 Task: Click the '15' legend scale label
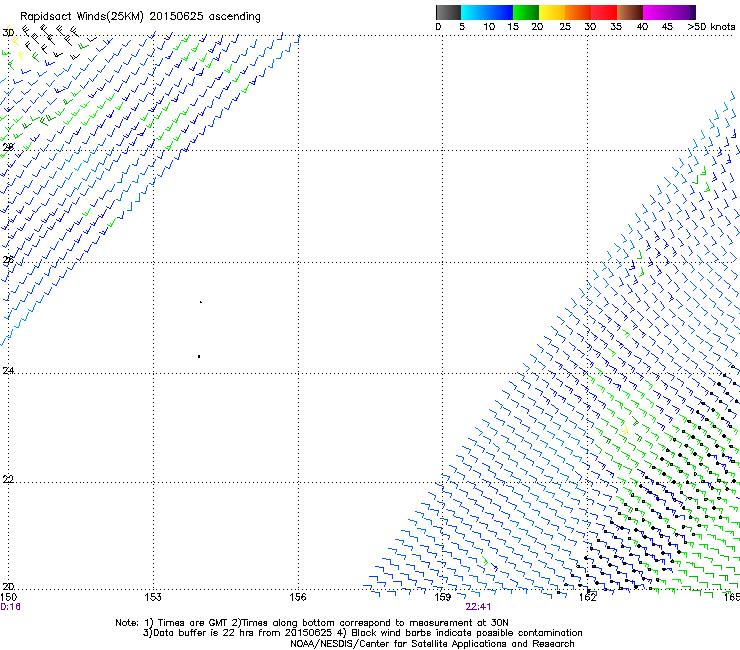coord(513,27)
